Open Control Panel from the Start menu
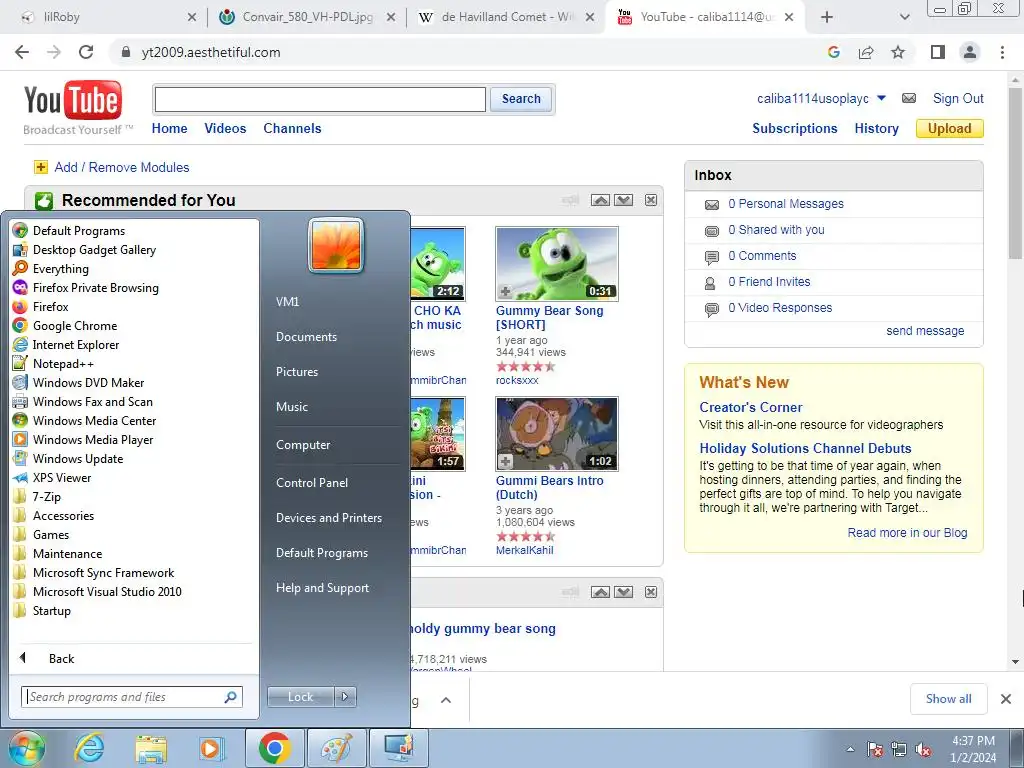 point(312,482)
